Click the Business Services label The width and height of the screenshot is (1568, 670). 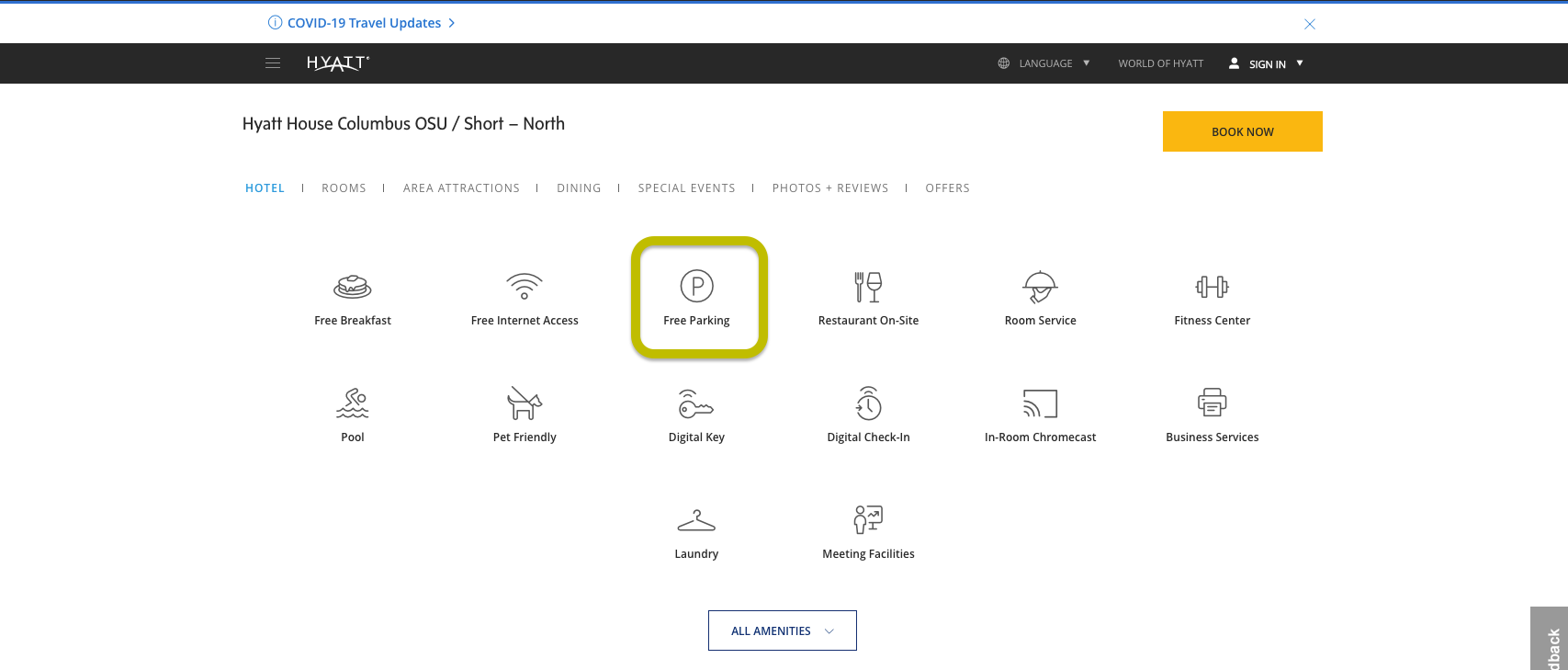tap(1213, 437)
